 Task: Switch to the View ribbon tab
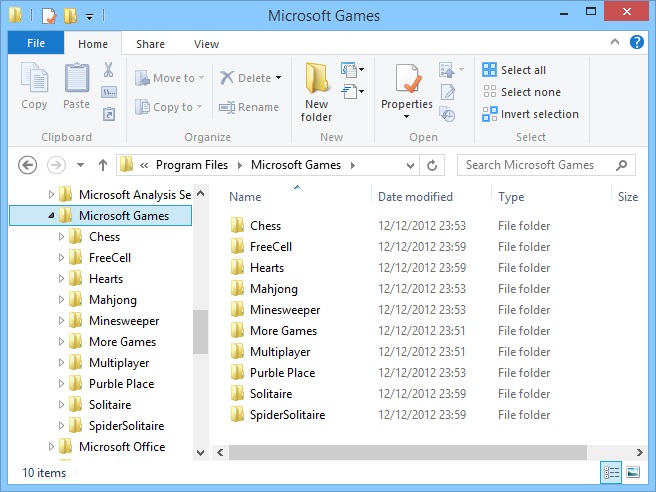tap(206, 44)
